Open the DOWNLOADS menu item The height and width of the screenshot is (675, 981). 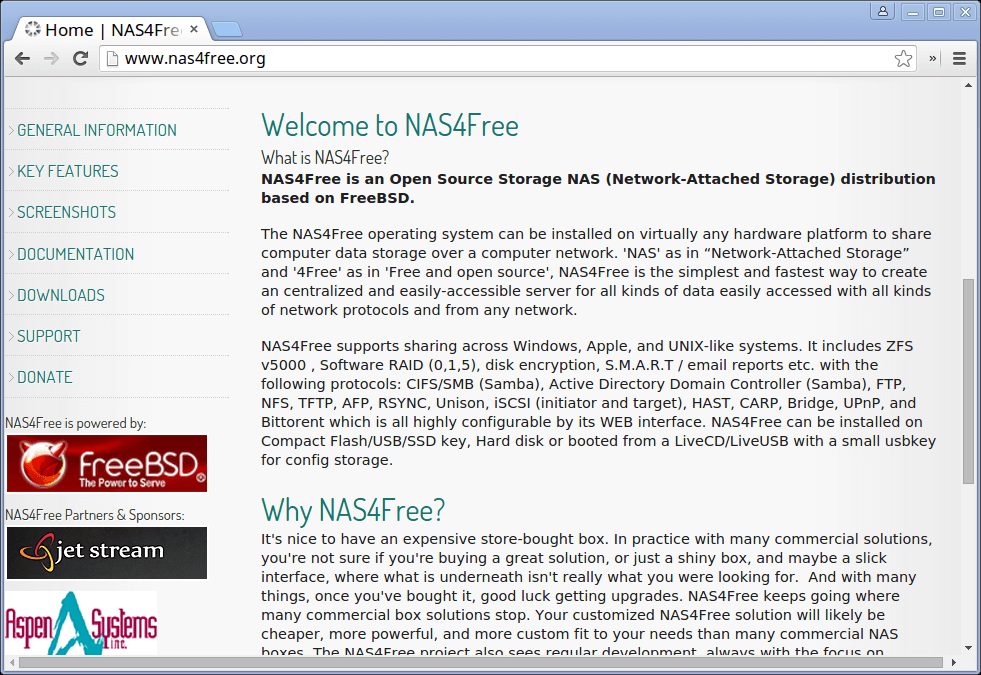pyautogui.click(x=61, y=295)
